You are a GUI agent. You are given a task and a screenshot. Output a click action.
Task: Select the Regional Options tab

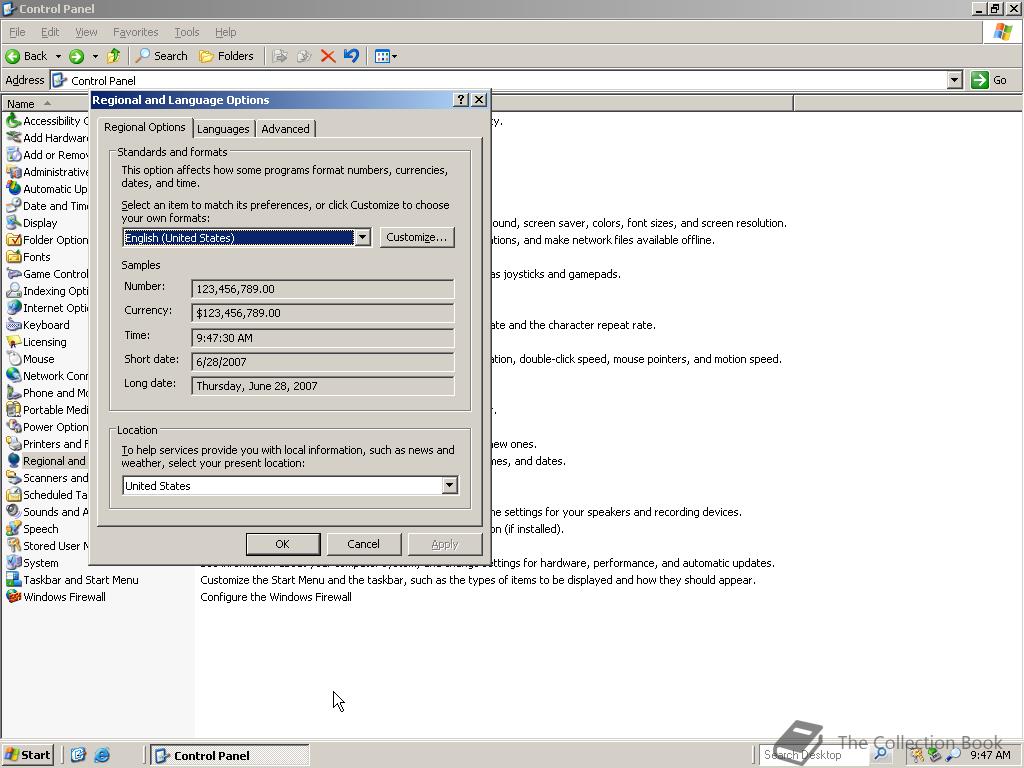tap(145, 127)
